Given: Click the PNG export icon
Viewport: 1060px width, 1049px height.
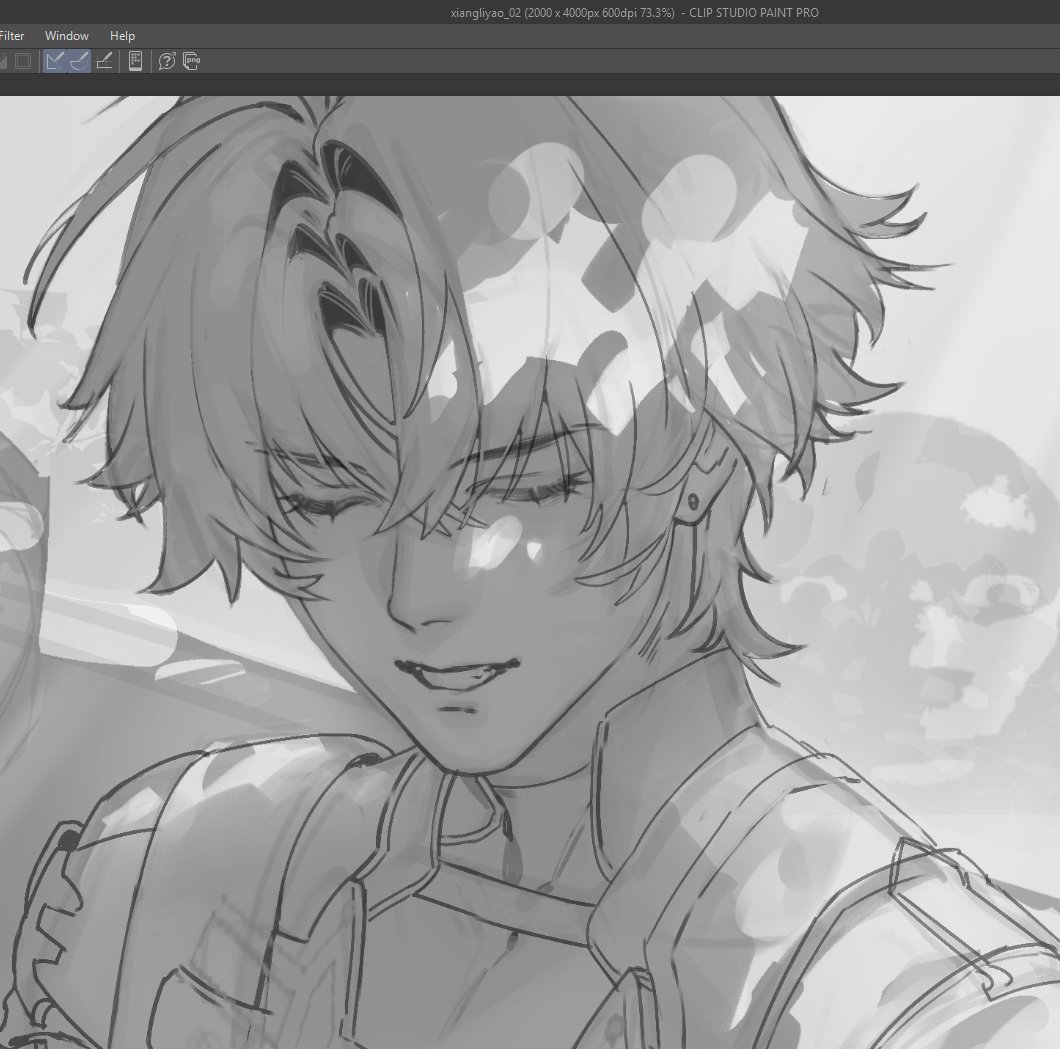Looking at the screenshot, I should click(x=191, y=62).
